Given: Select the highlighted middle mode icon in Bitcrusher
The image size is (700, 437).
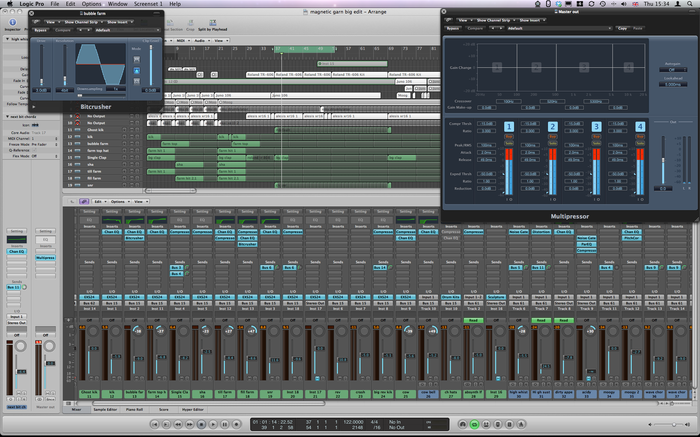Looking at the screenshot, I should (x=137, y=71).
